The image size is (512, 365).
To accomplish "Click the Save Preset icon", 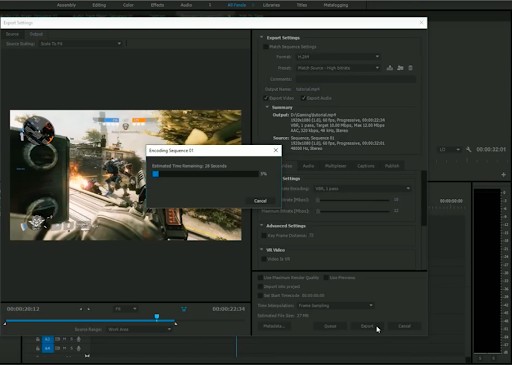I will 390,68.
